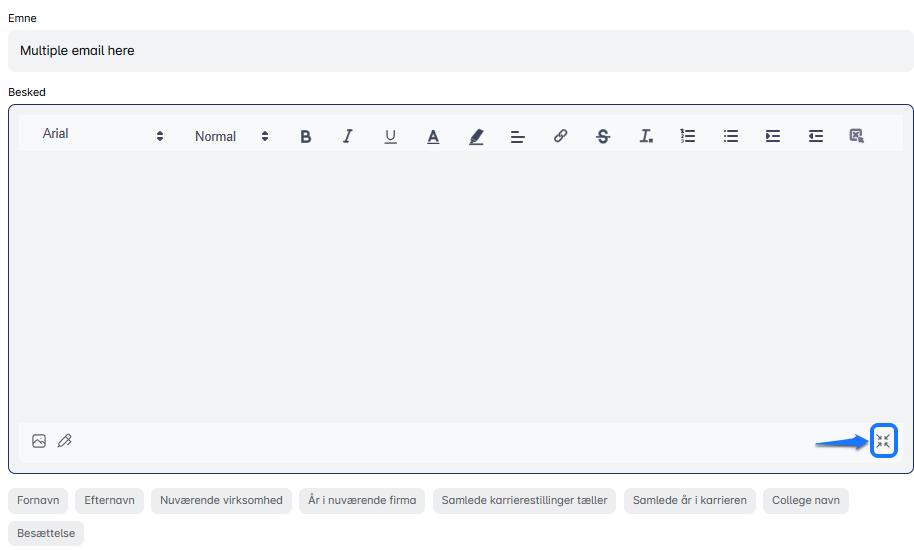914x550 pixels.
Task: Insert the Nuværende virksomhed placeholder tag
Action: coord(221,500)
